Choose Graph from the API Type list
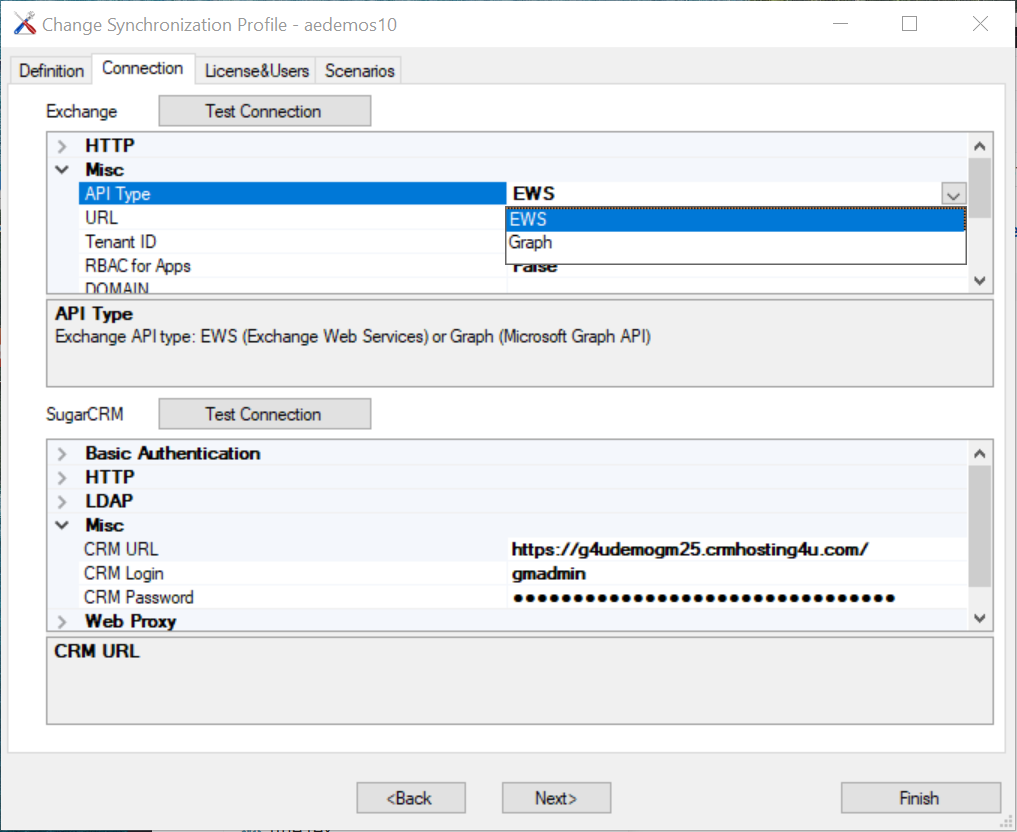 [x=736, y=243]
